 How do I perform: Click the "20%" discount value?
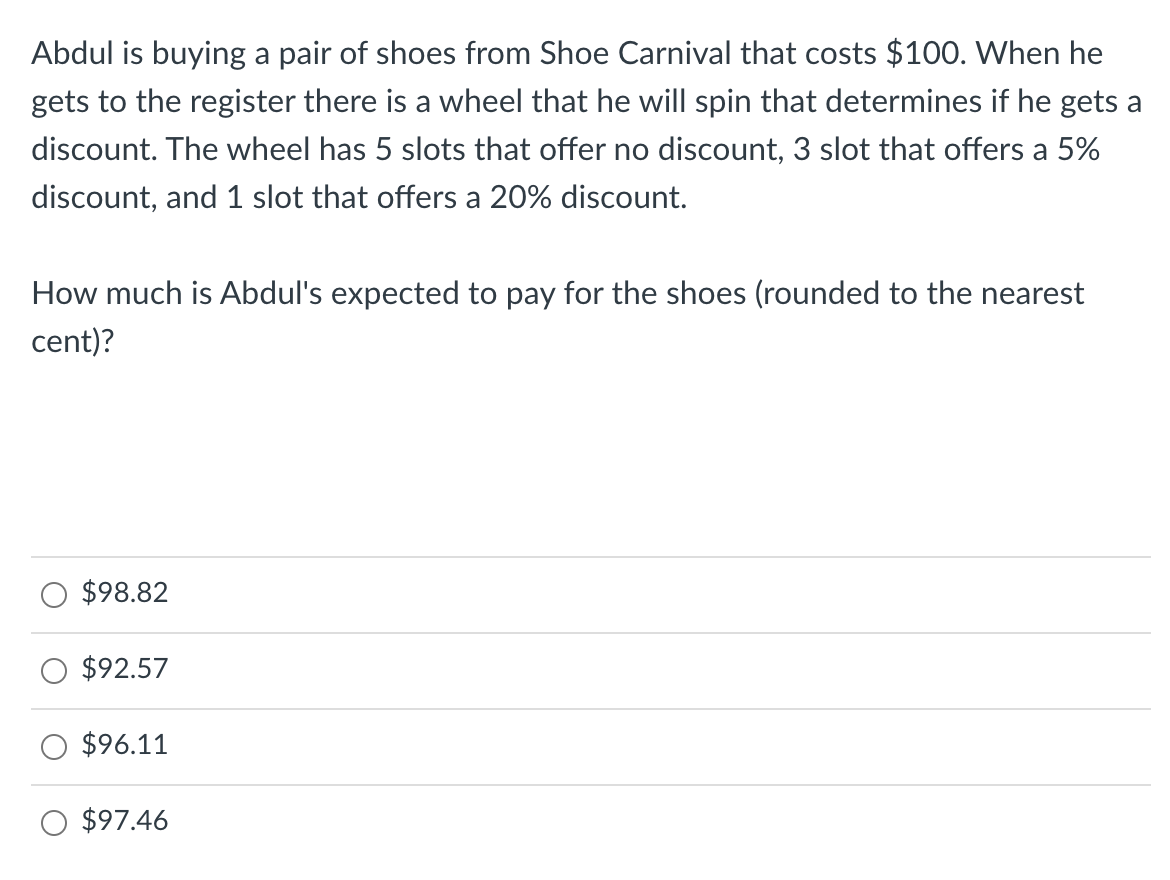(x=518, y=198)
